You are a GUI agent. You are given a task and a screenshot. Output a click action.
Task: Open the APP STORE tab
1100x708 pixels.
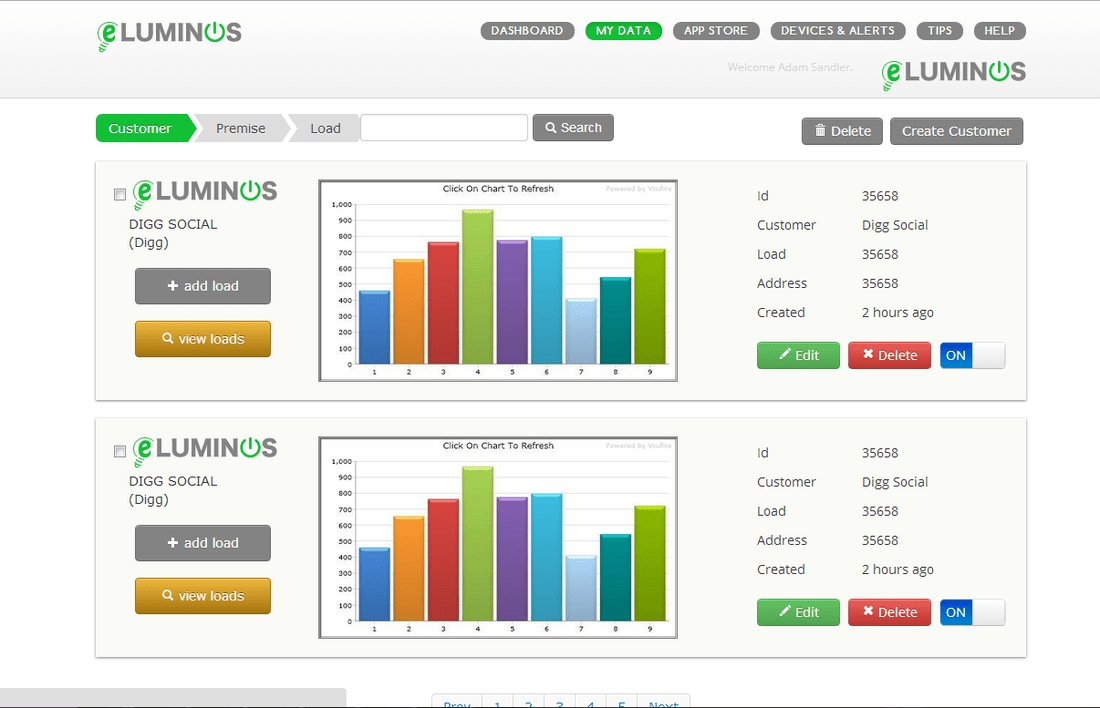(x=716, y=30)
